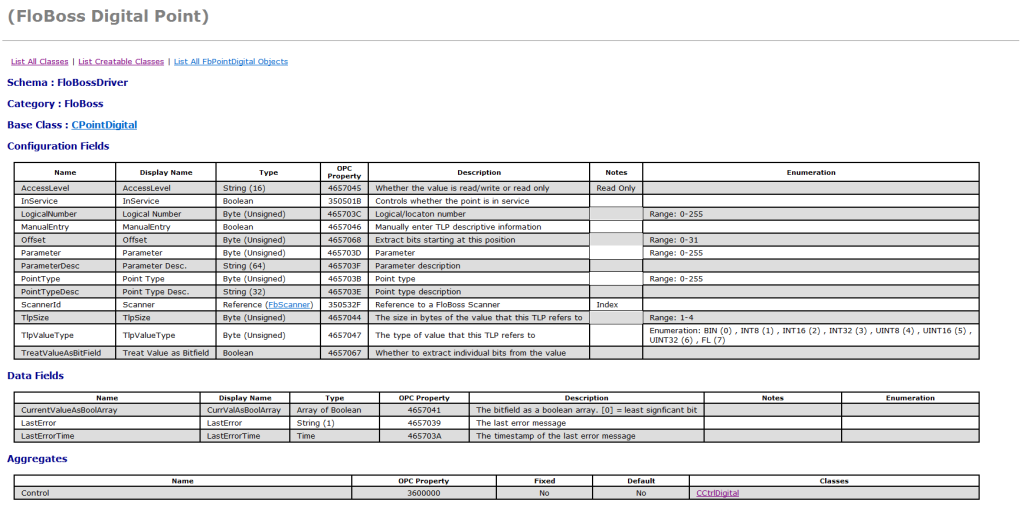Click 'Whether to extract individual bits' description

tap(470, 353)
